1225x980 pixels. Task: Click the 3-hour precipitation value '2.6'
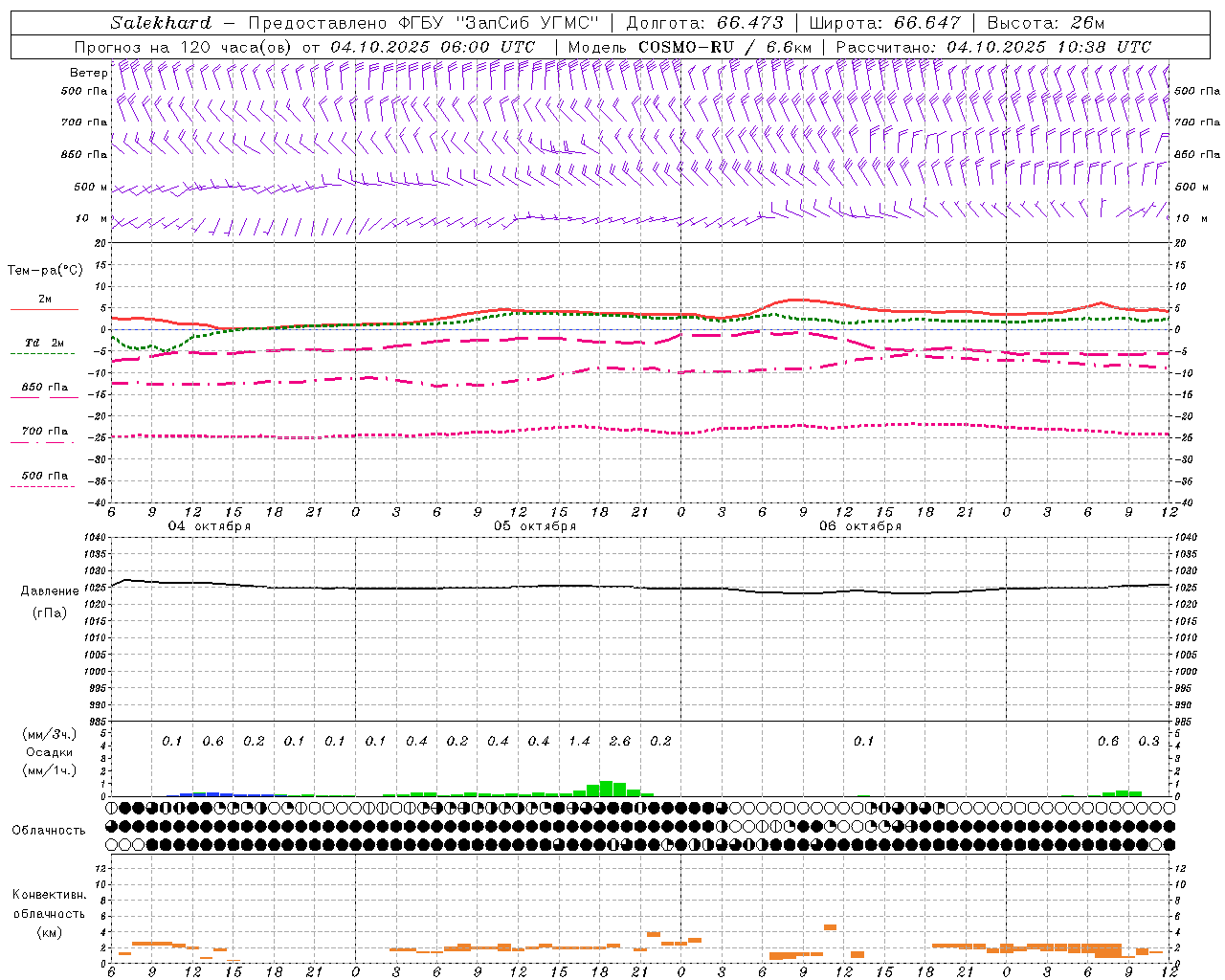tap(620, 742)
